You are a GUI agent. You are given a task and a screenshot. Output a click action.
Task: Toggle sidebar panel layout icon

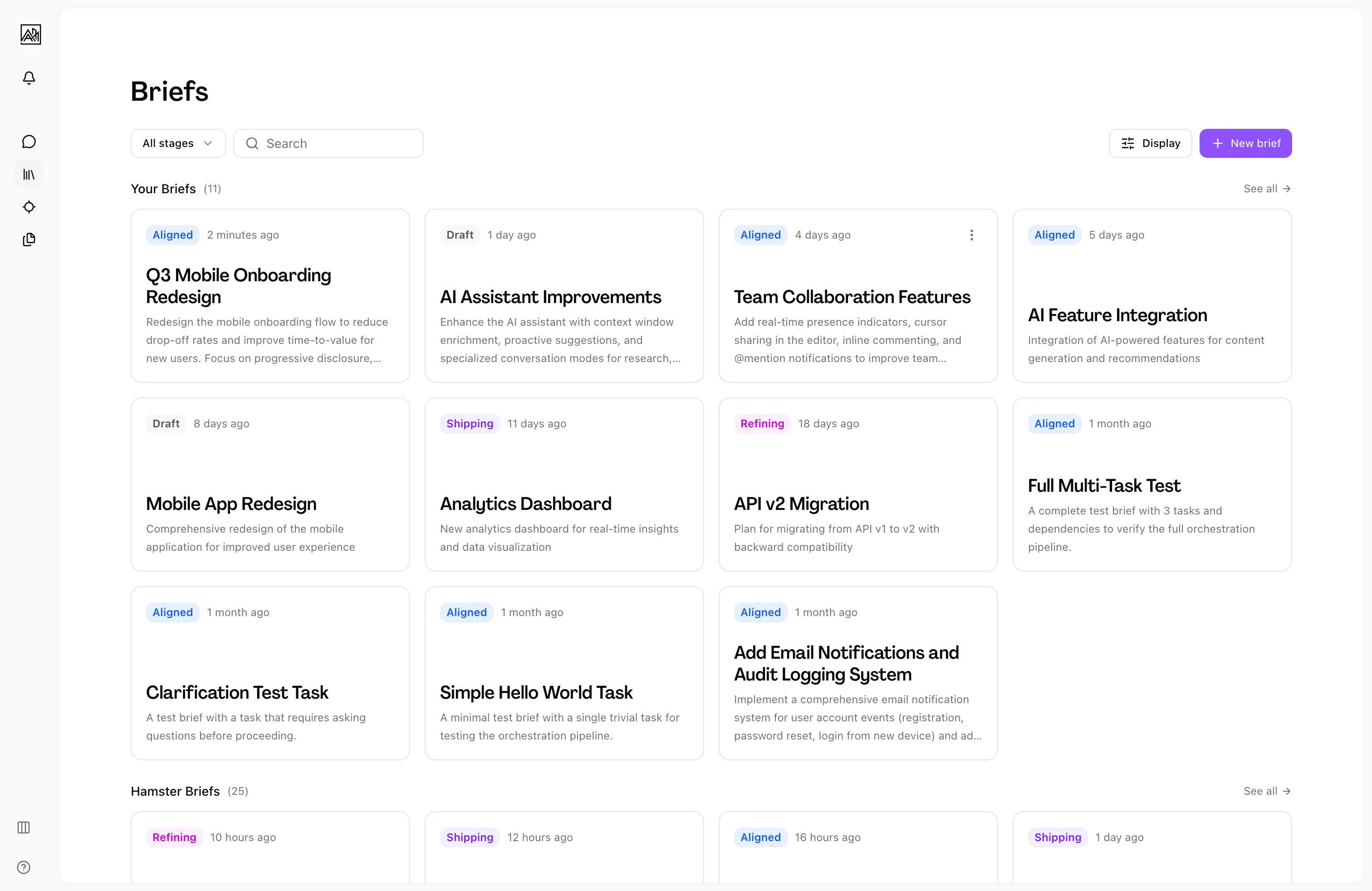click(24, 827)
